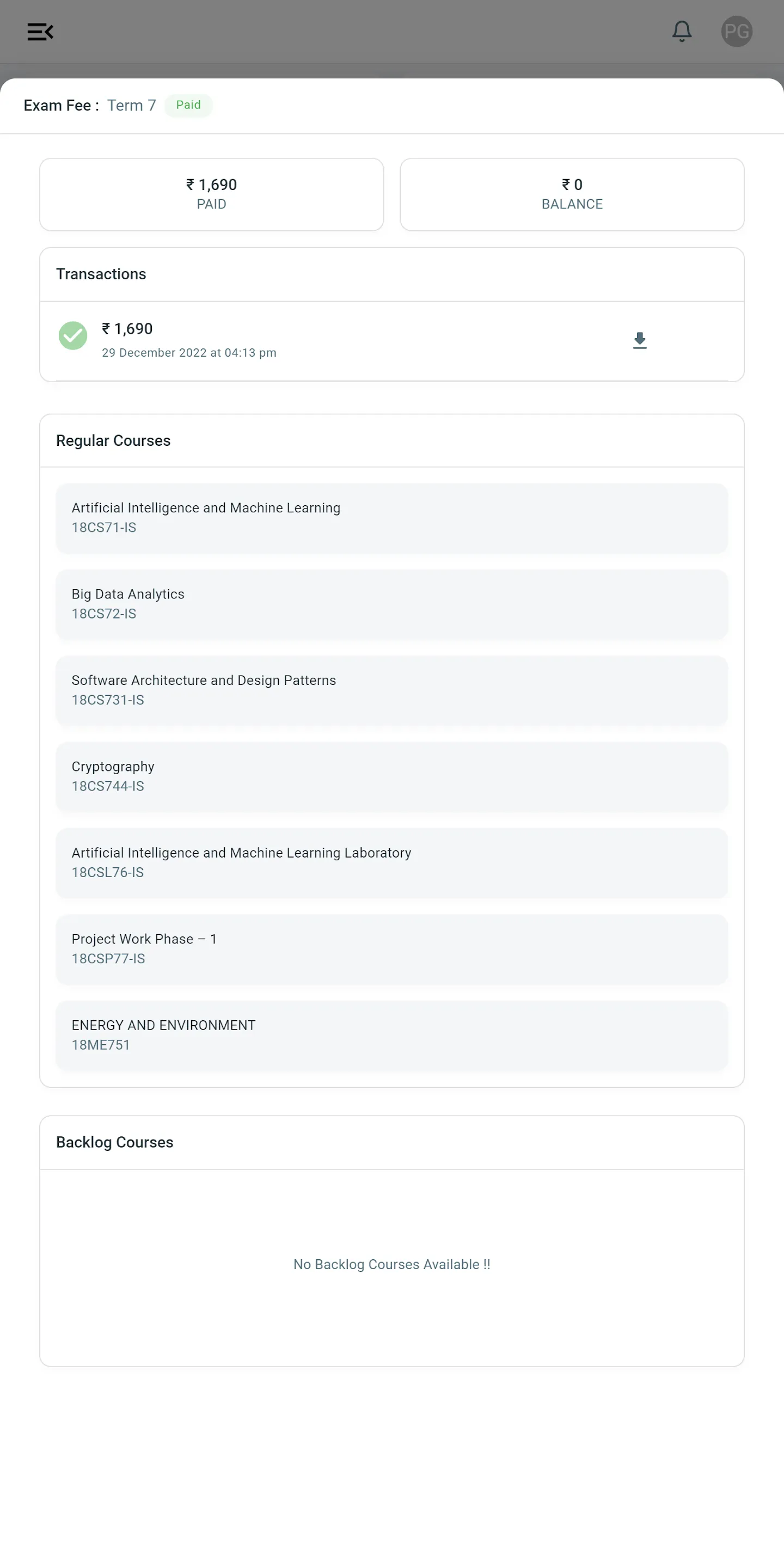Viewport: 784px width, 1568px height.
Task: Select the Big Data Analytics course
Action: (392, 604)
